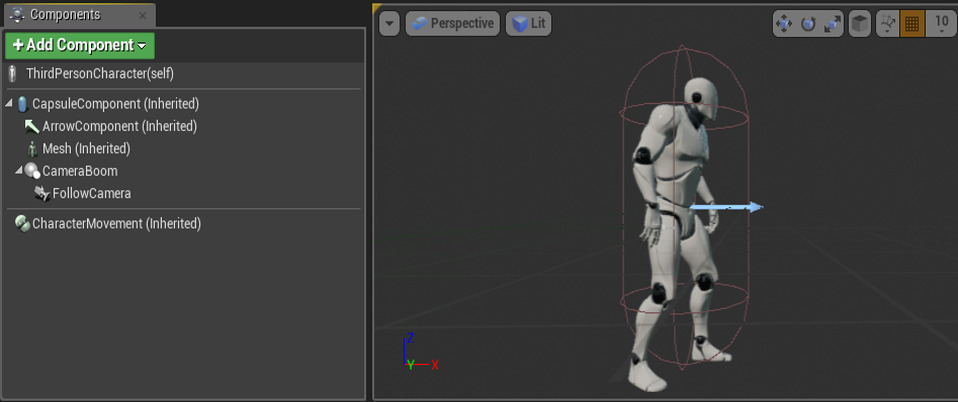958x402 pixels.
Task: Switch to the Components tab
Action: (x=64, y=15)
